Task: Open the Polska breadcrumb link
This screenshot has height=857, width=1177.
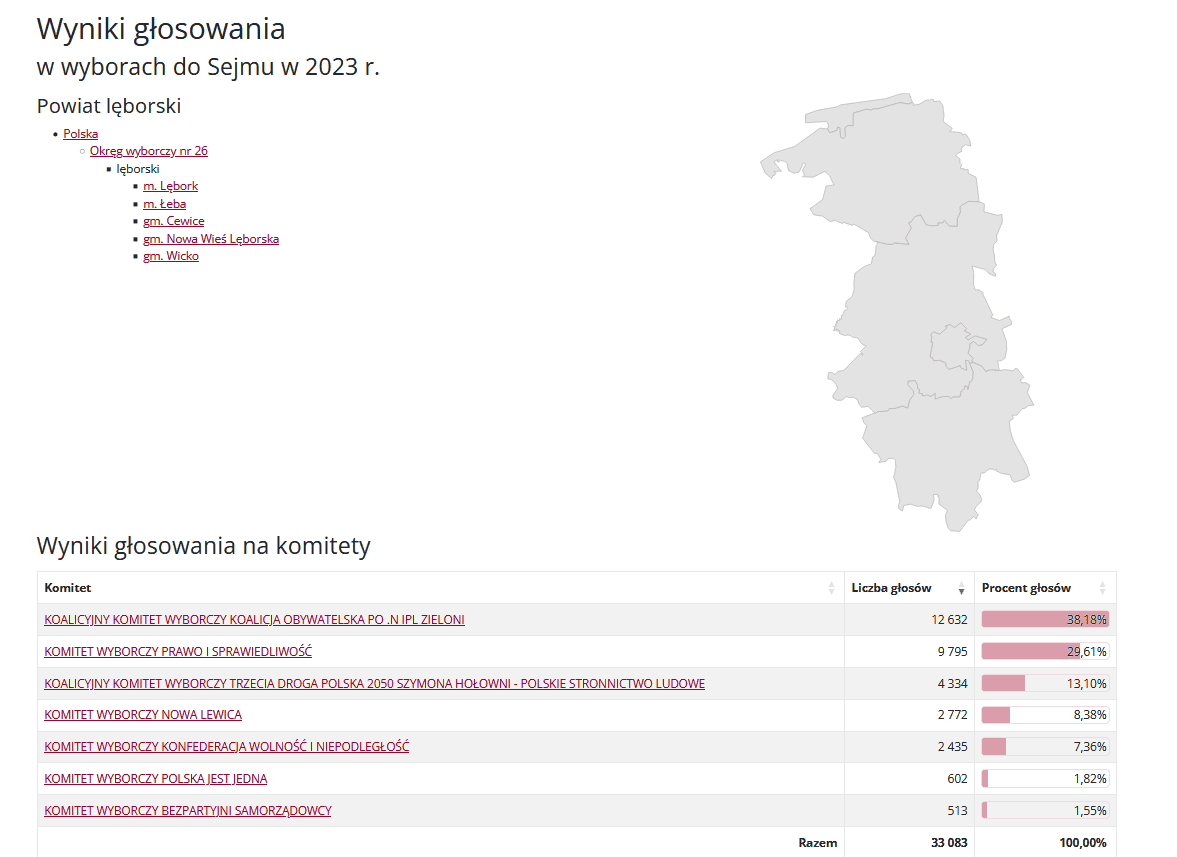Action: 80,134
